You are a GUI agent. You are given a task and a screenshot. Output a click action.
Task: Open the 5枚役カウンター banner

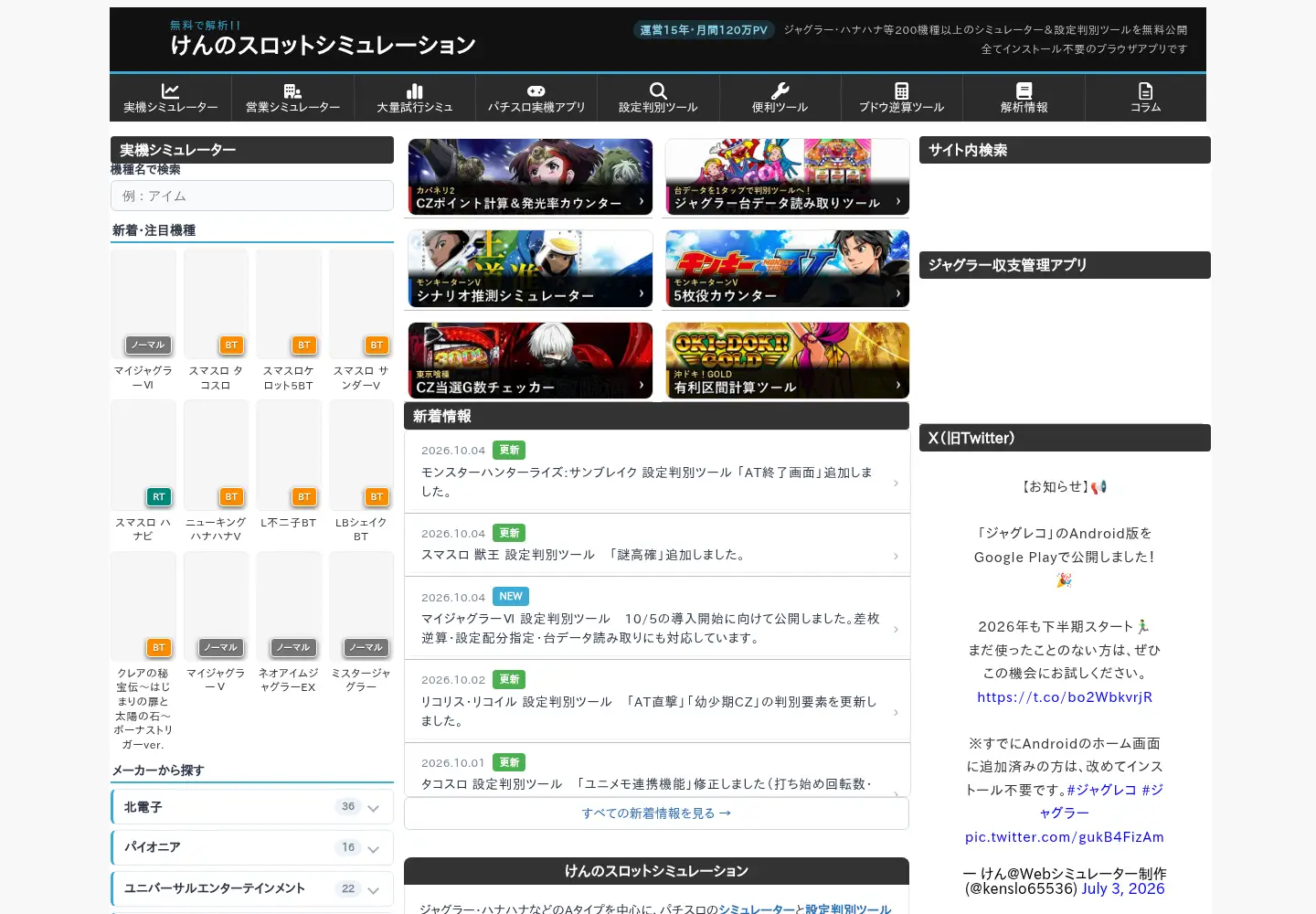[788, 269]
